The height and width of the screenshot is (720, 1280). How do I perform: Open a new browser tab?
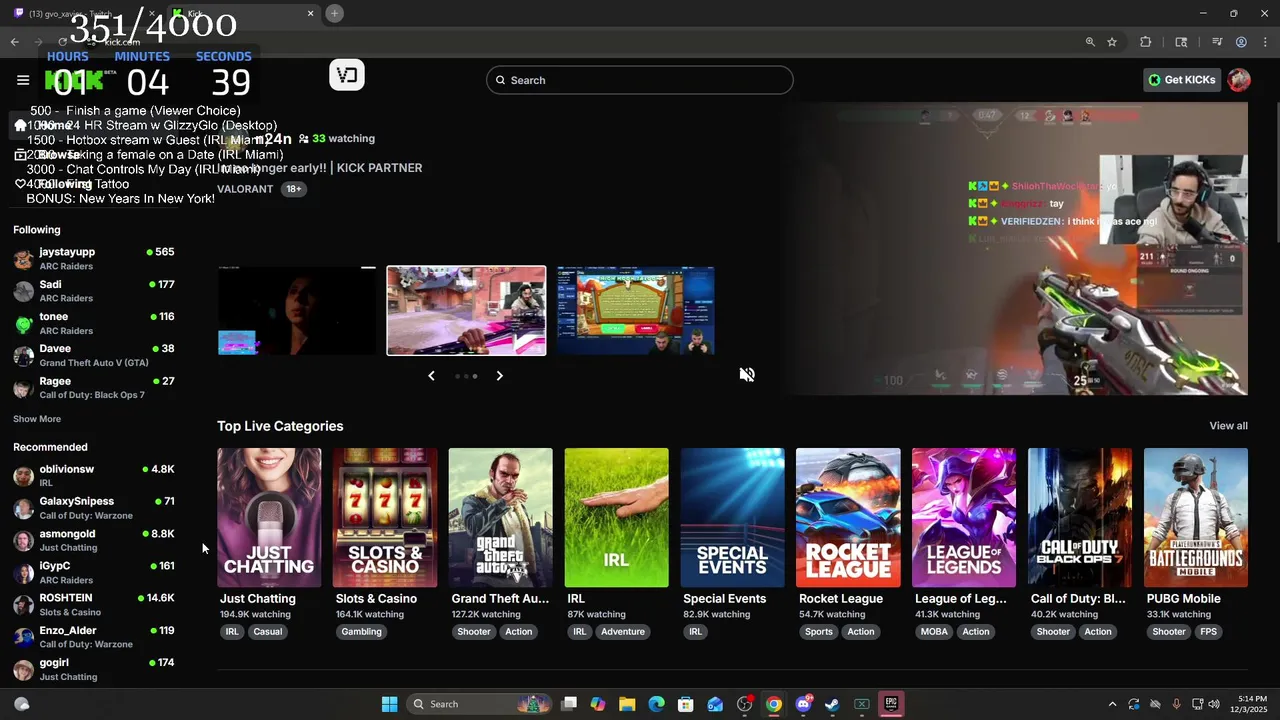[x=335, y=13]
